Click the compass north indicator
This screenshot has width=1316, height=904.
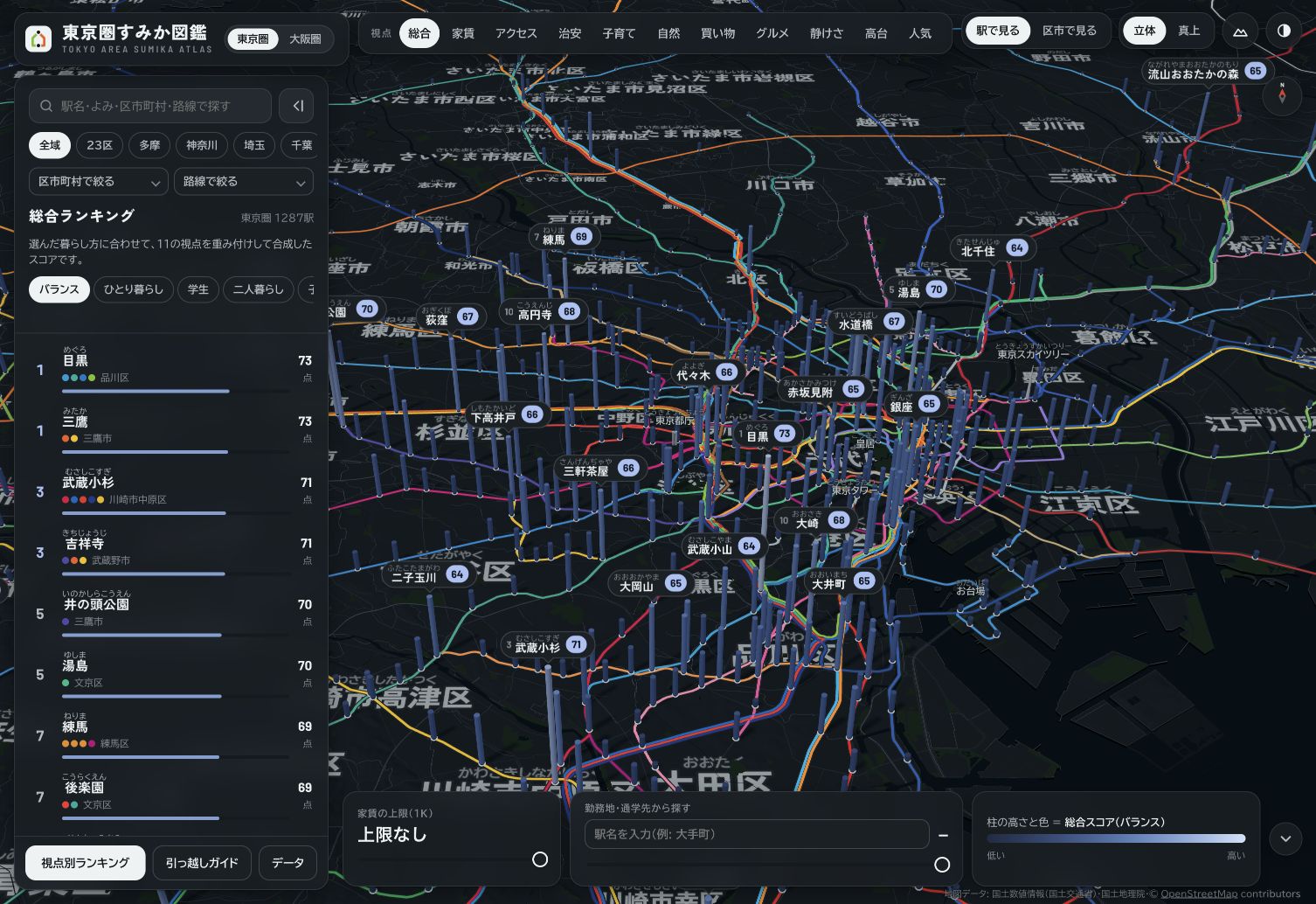click(x=1282, y=94)
